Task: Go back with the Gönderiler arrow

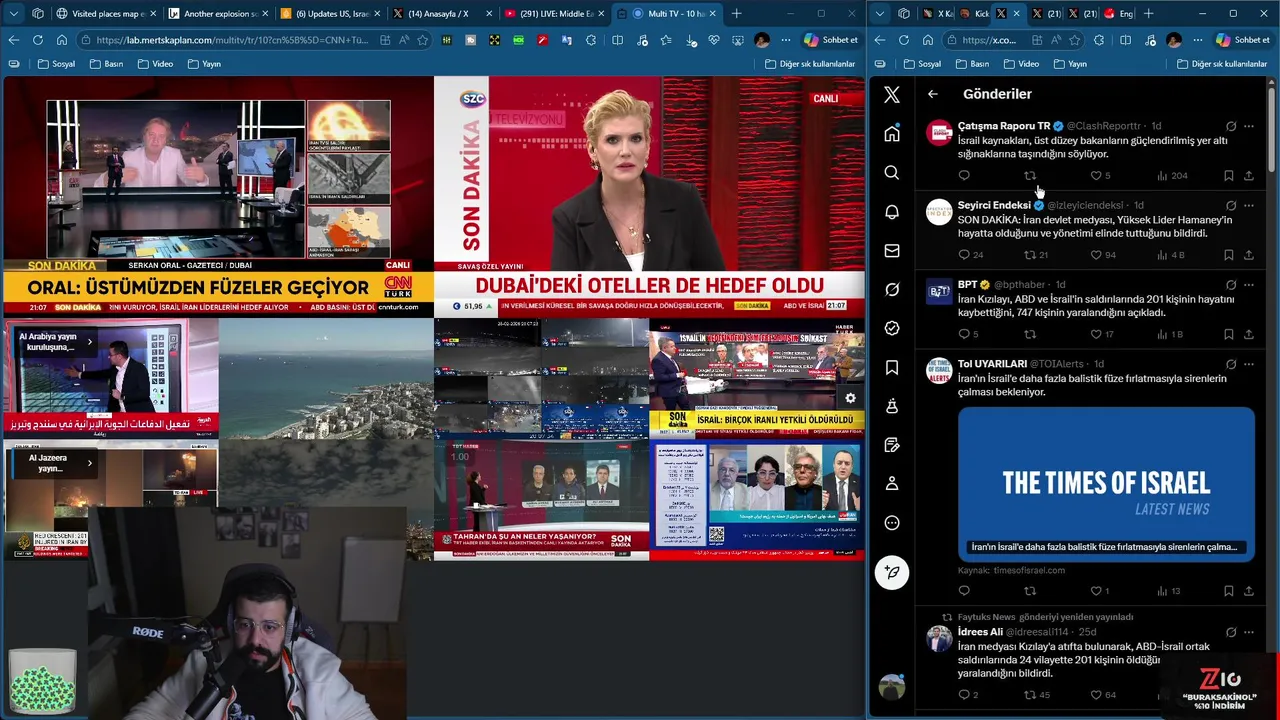Action: (x=933, y=94)
